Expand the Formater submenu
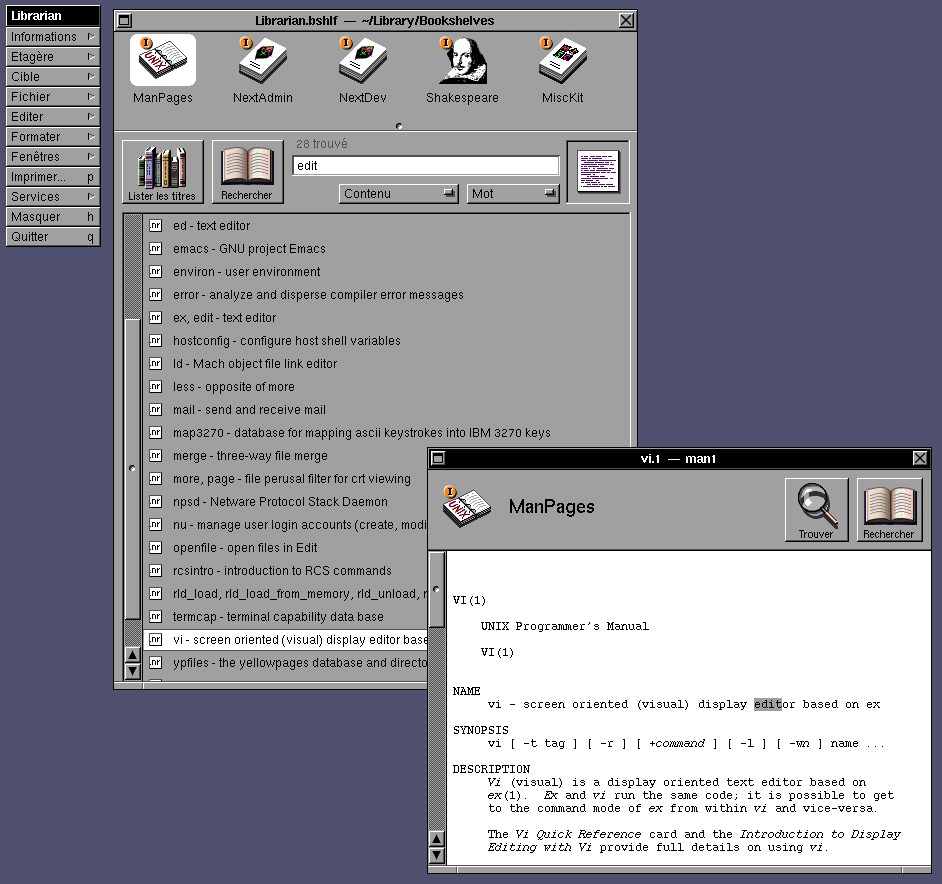942x884 pixels. pos(53,136)
